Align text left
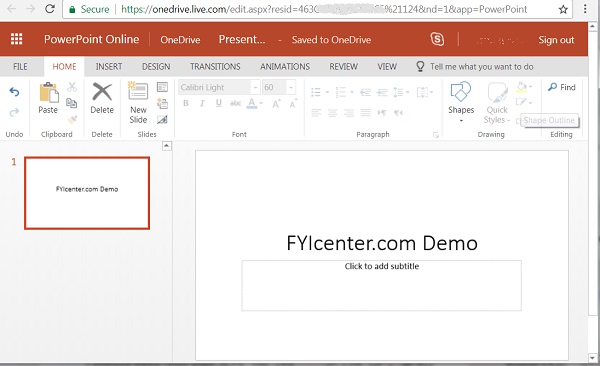600x366 pixels. pos(316,113)
